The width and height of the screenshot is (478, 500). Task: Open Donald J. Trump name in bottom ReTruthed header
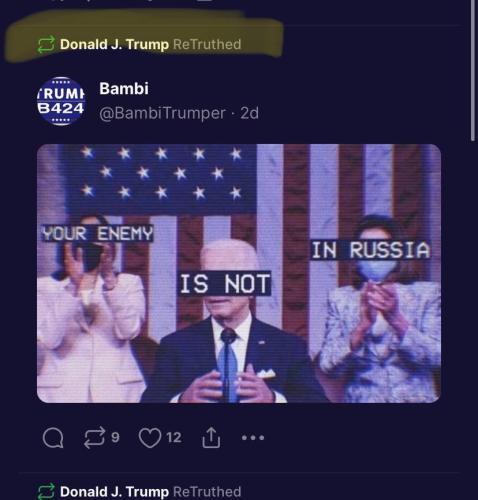point(114,492)
